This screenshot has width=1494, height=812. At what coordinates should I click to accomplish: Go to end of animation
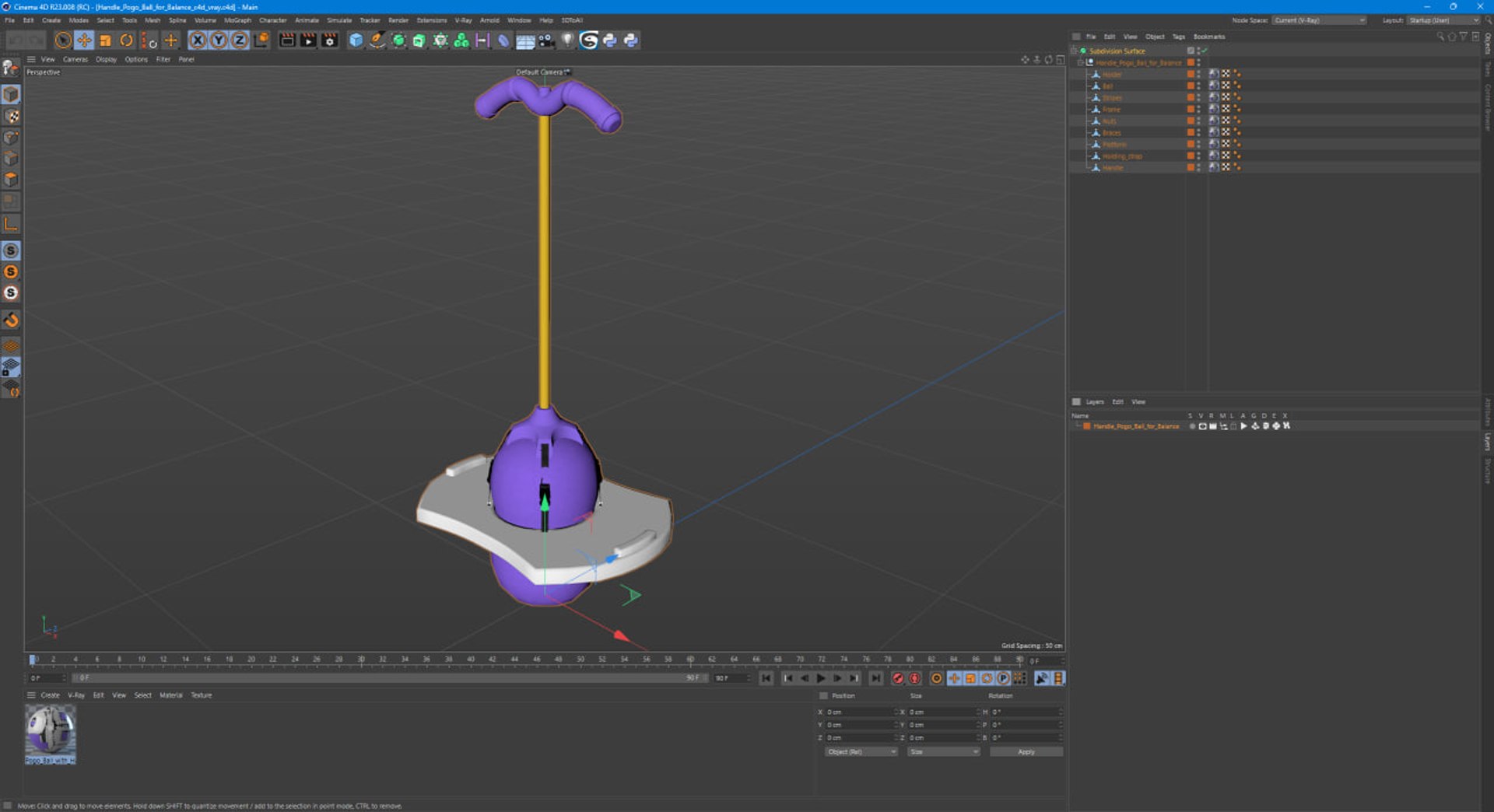pos(875,678)
